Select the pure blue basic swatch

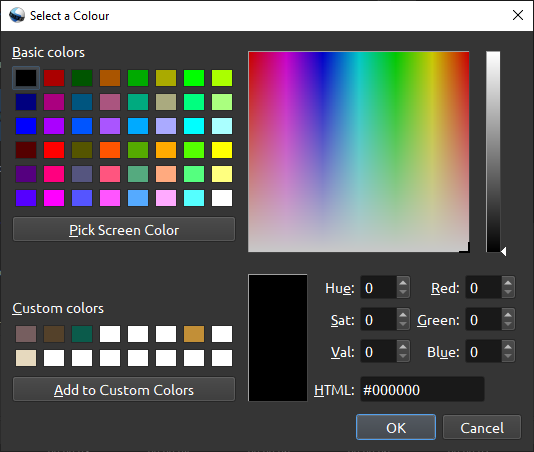point(26,126)
